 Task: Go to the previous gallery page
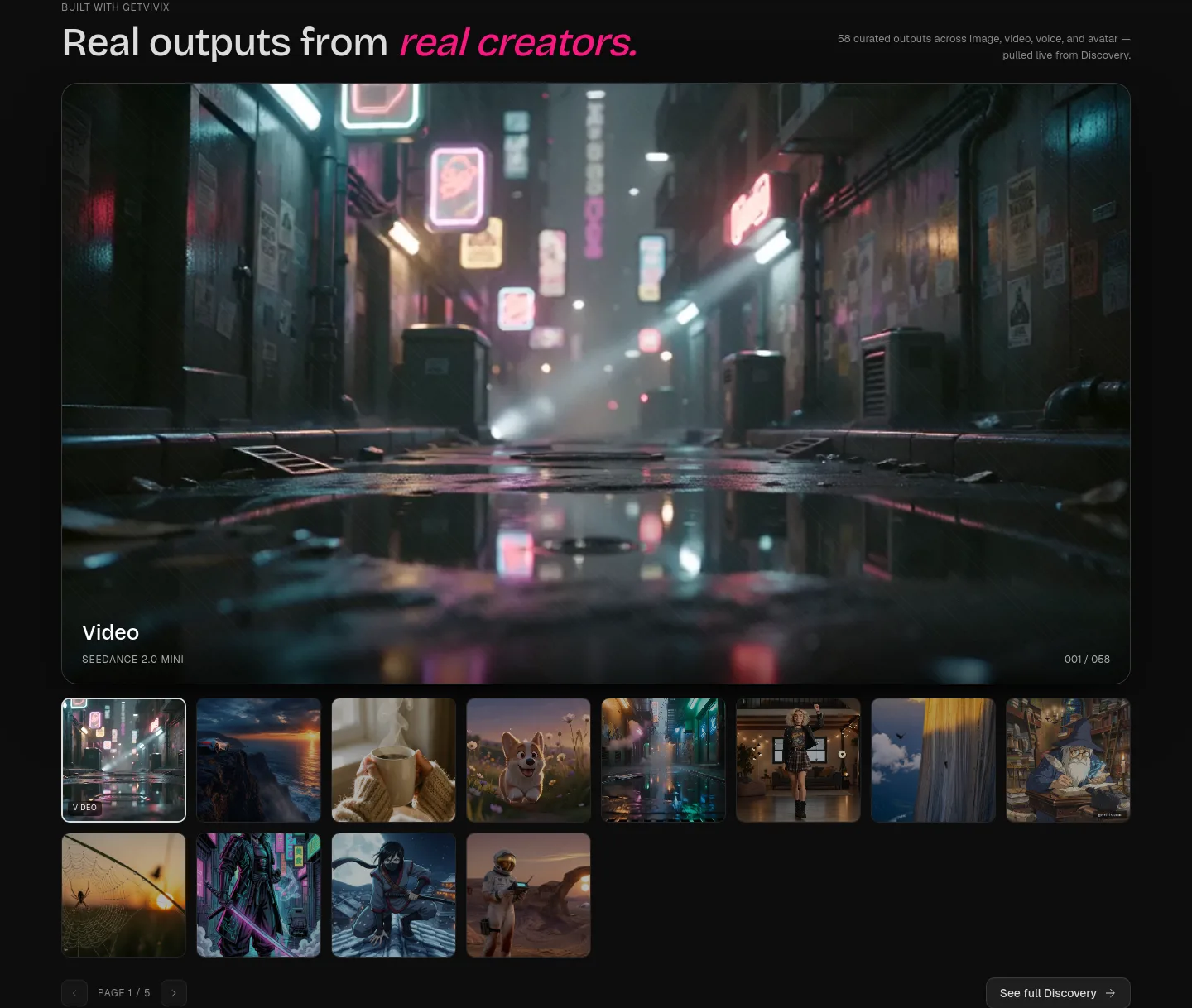click(x=74, y=993)
